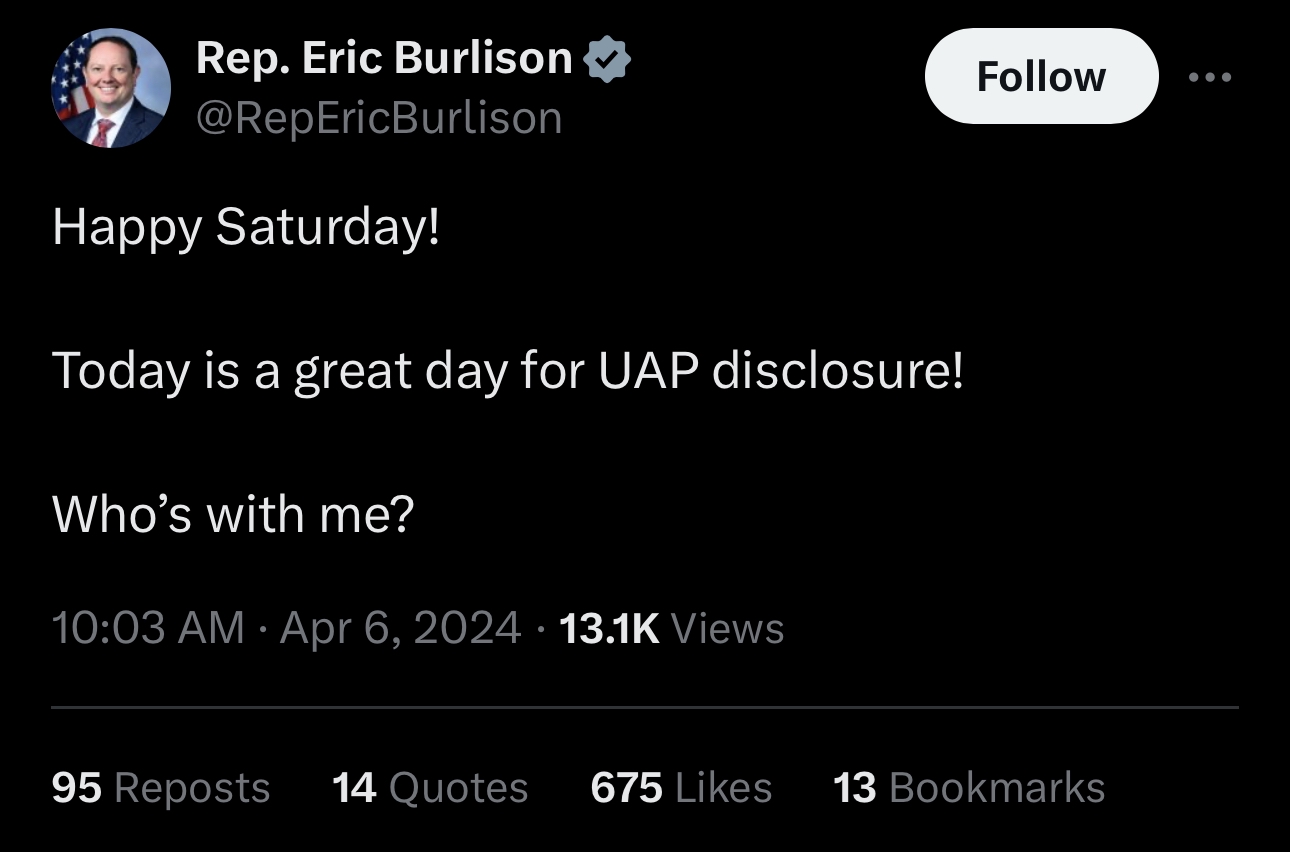
Task: Click the "Who's with me?" line
Action: (x=232, y=514)
